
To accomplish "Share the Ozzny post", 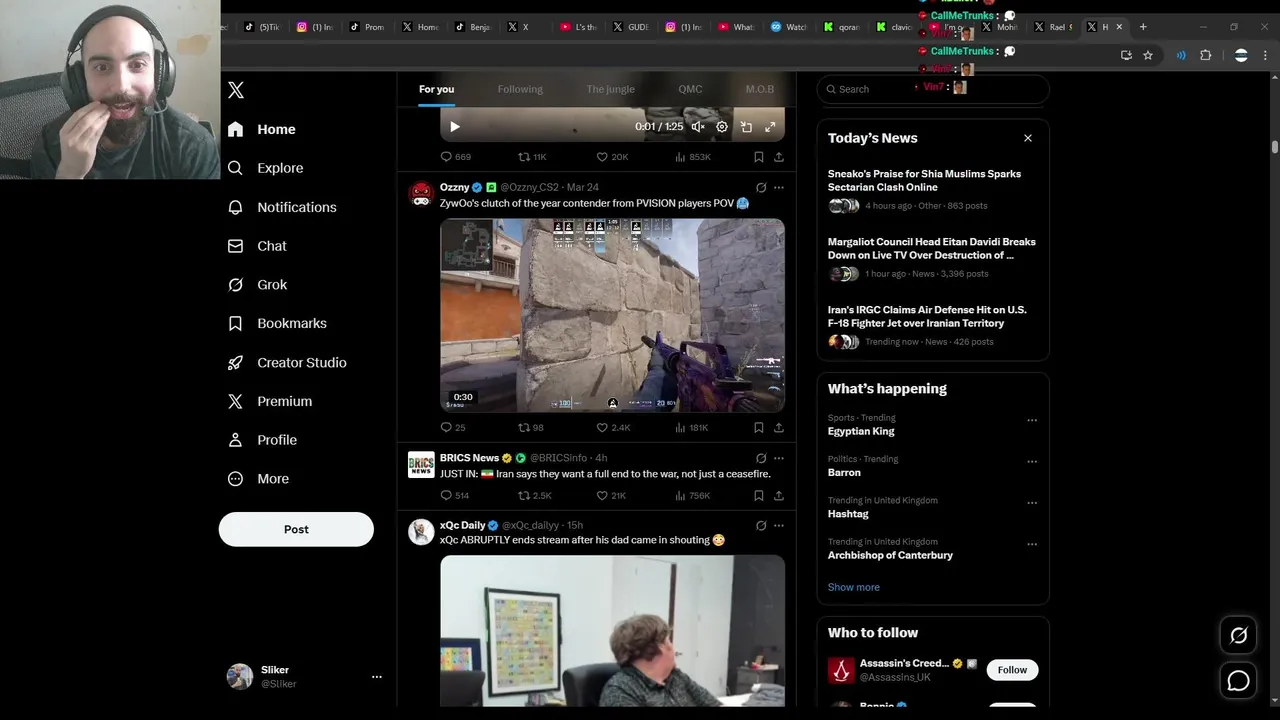I will 779,427.
